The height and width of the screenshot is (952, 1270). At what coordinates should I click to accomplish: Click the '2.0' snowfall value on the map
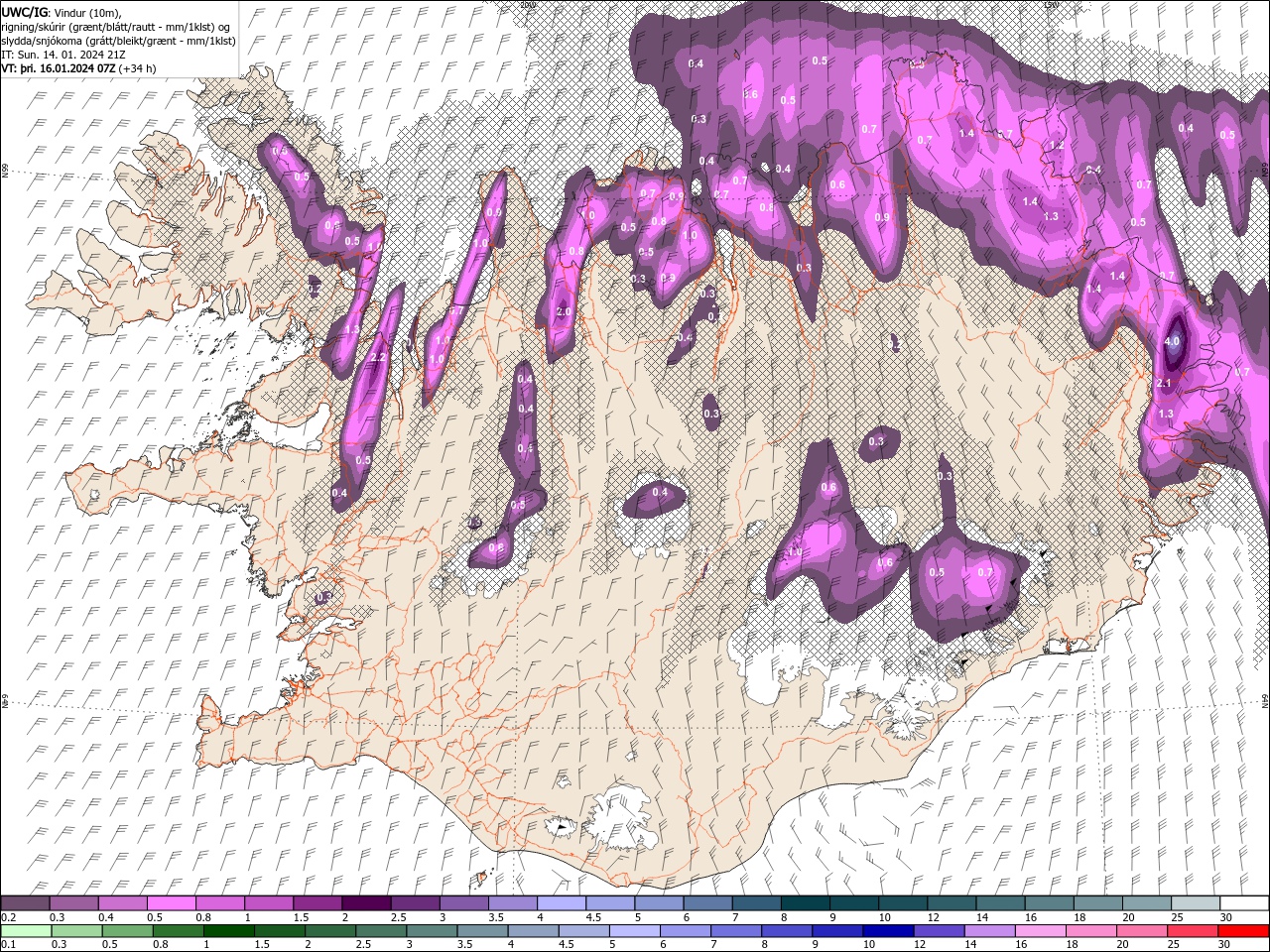[564, 311]
